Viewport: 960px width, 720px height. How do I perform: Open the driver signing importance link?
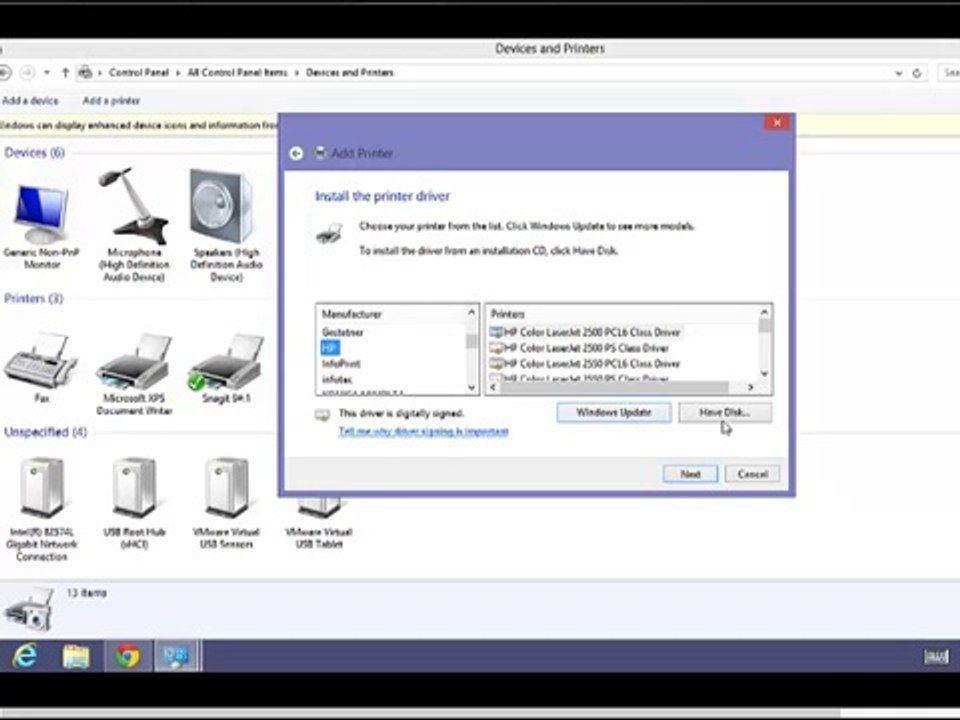coord(423,432)
